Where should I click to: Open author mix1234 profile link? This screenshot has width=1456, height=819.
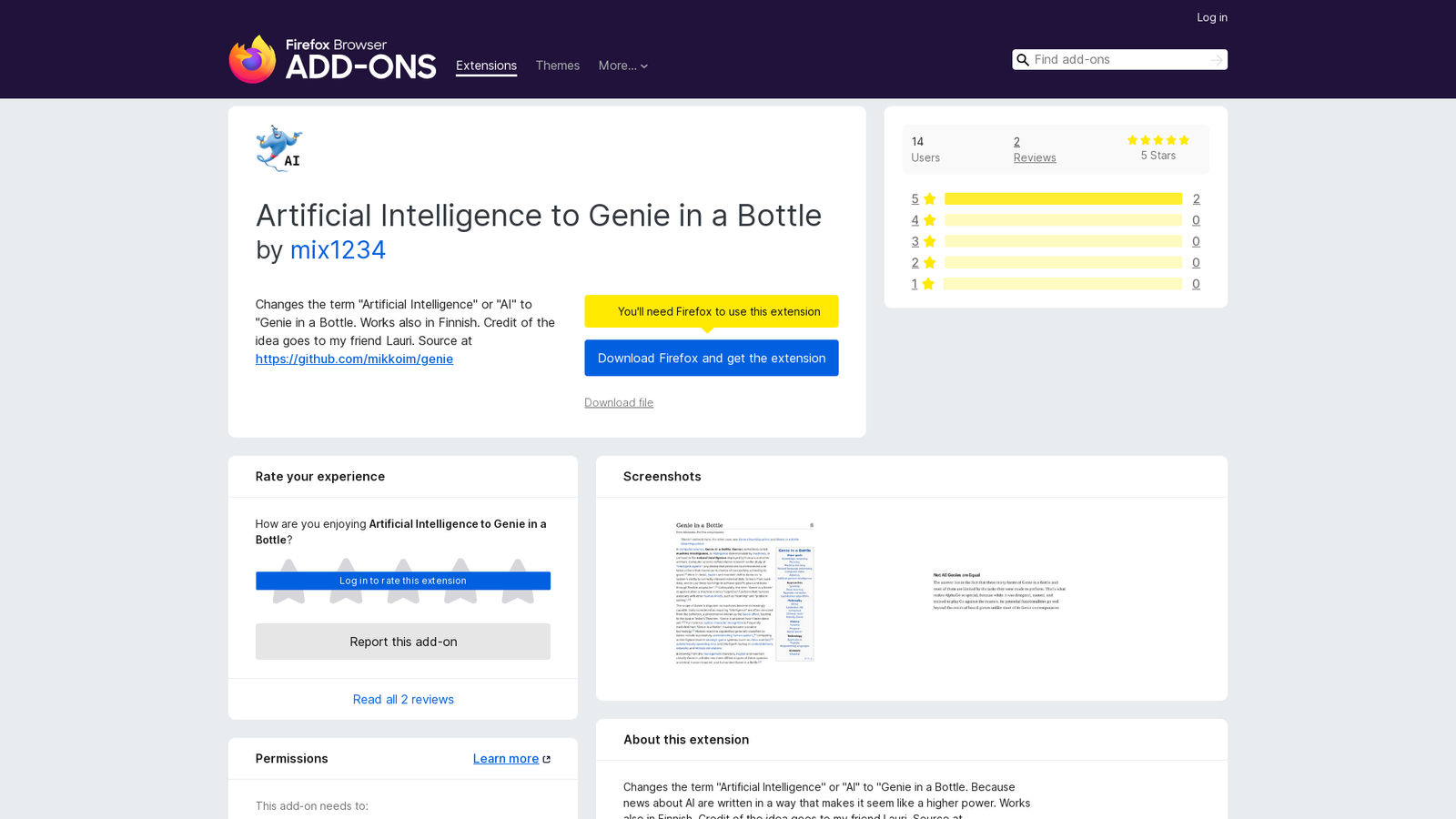(x=338, y=250)
